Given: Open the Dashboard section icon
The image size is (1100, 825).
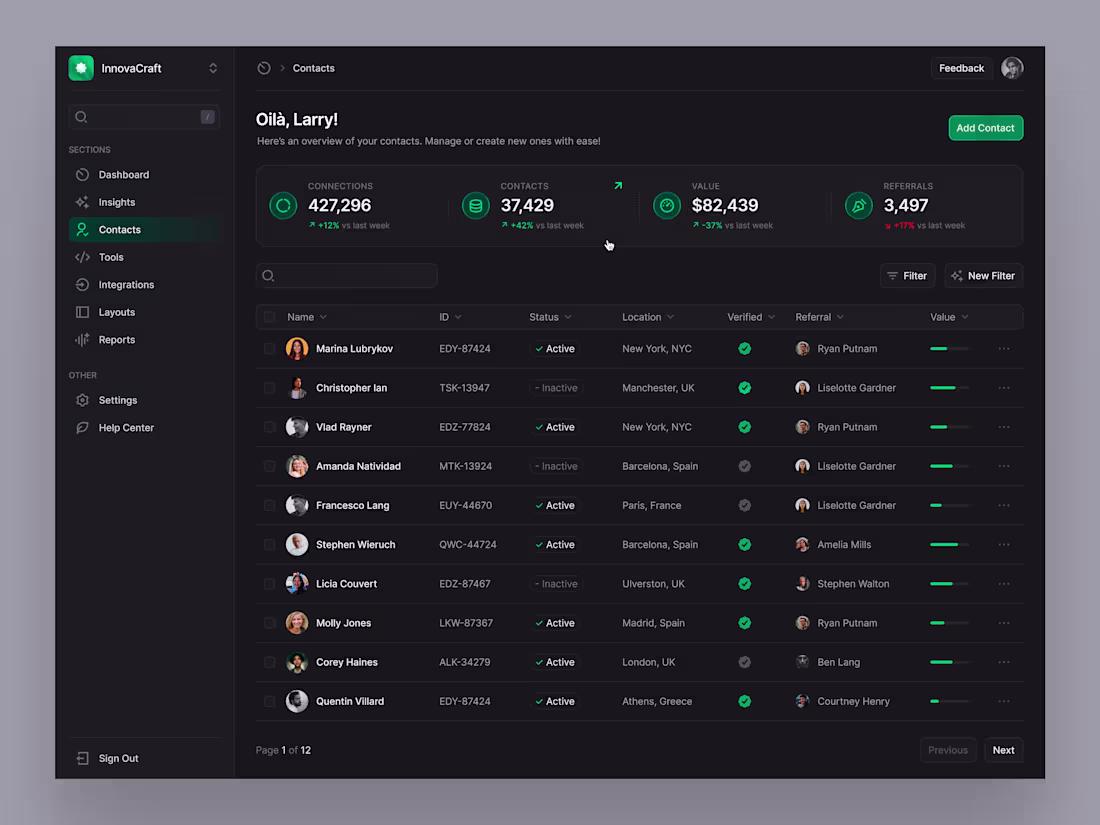Looking at the screenshot, I should [x=83, y=174].
